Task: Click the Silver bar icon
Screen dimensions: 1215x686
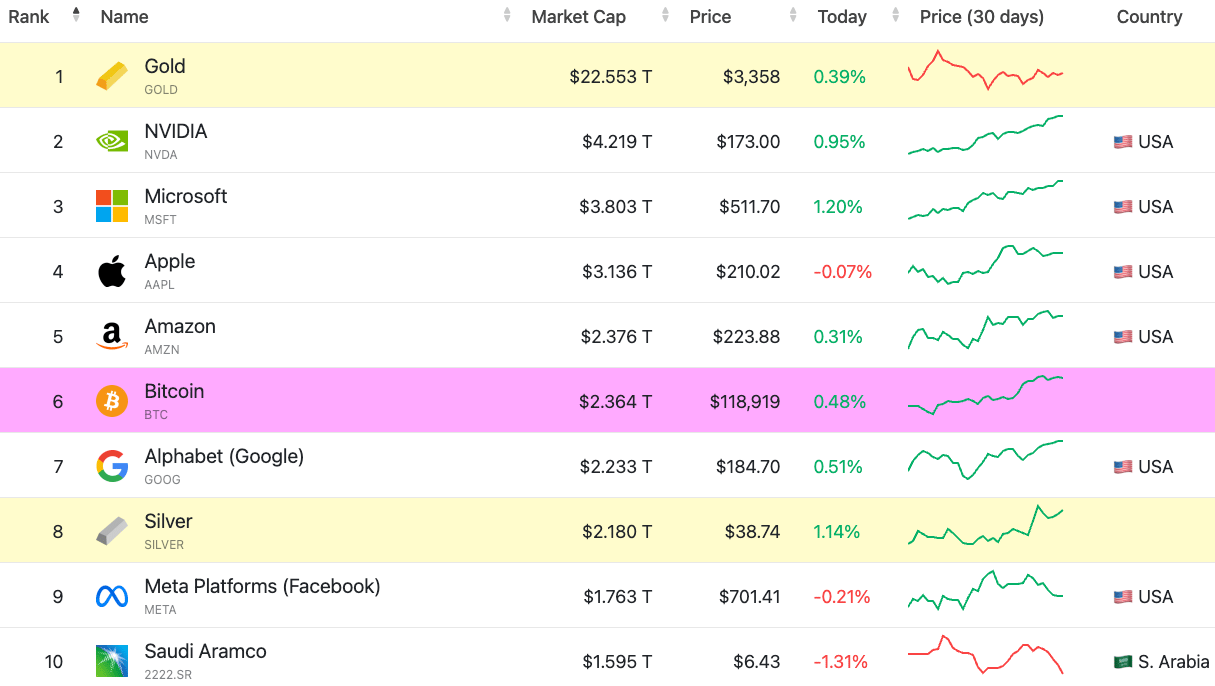Action: click(x=112, y=531)
